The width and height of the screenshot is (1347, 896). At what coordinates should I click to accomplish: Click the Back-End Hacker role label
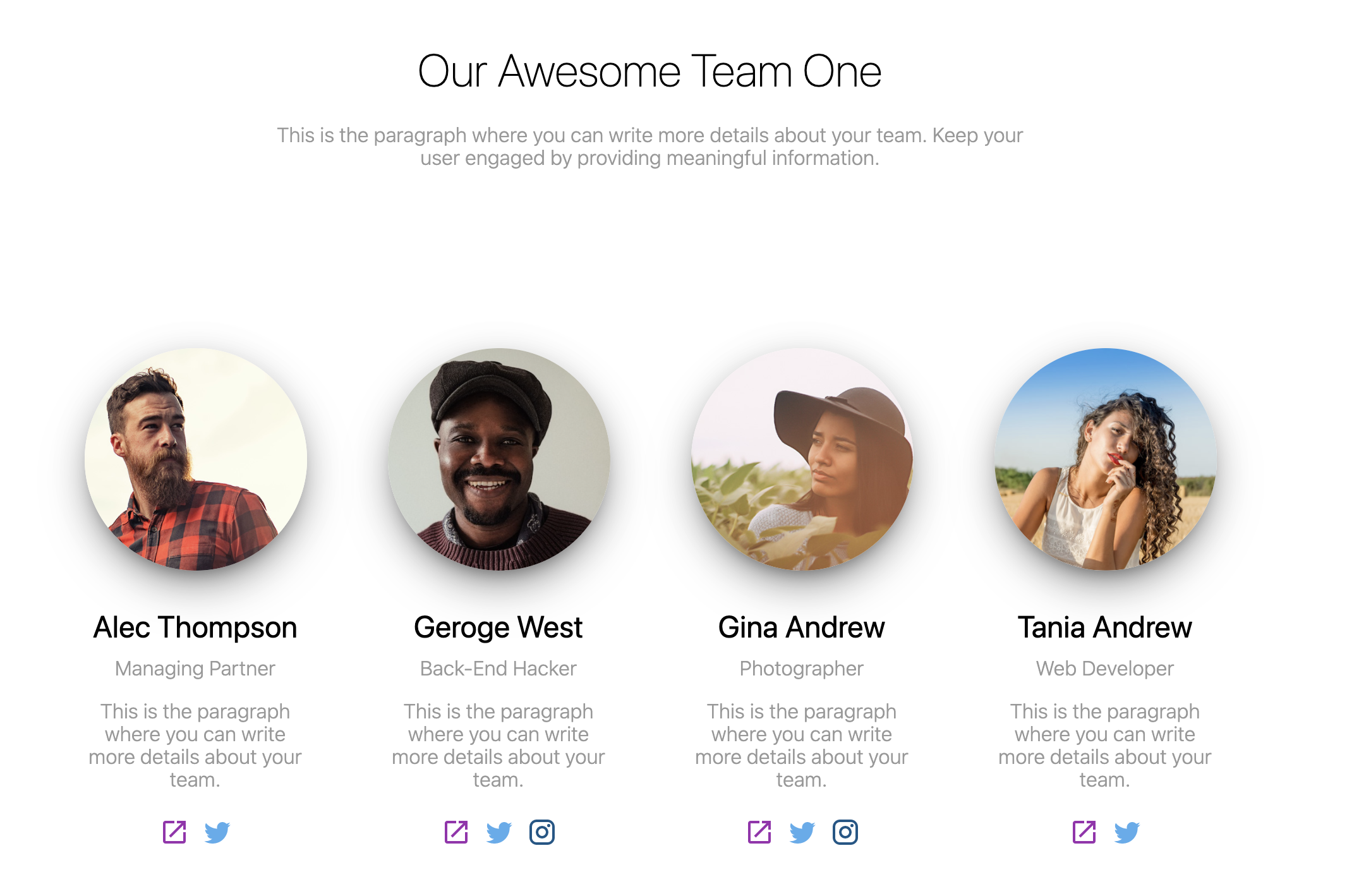498,669
